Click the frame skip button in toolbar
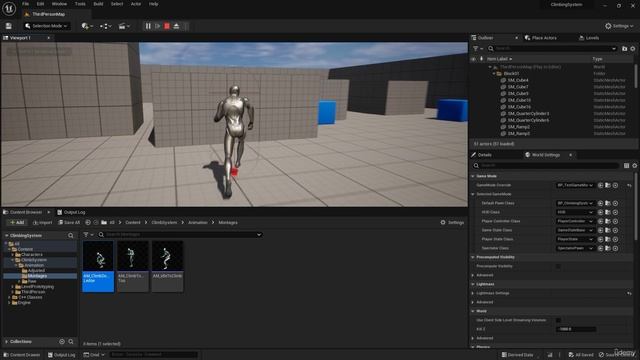640x360 pixels. pos(158,26)
